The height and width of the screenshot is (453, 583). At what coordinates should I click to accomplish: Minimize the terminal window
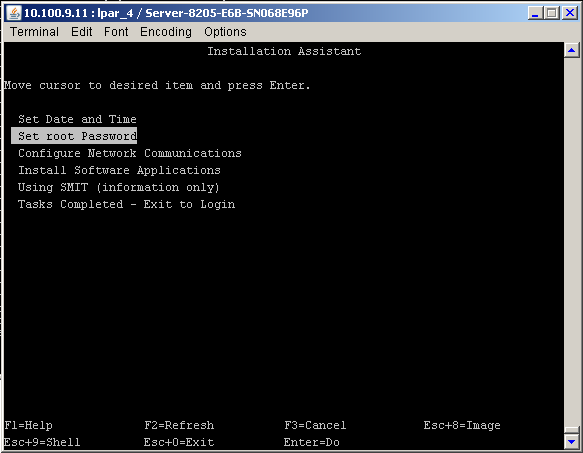[x=535, y=13]
